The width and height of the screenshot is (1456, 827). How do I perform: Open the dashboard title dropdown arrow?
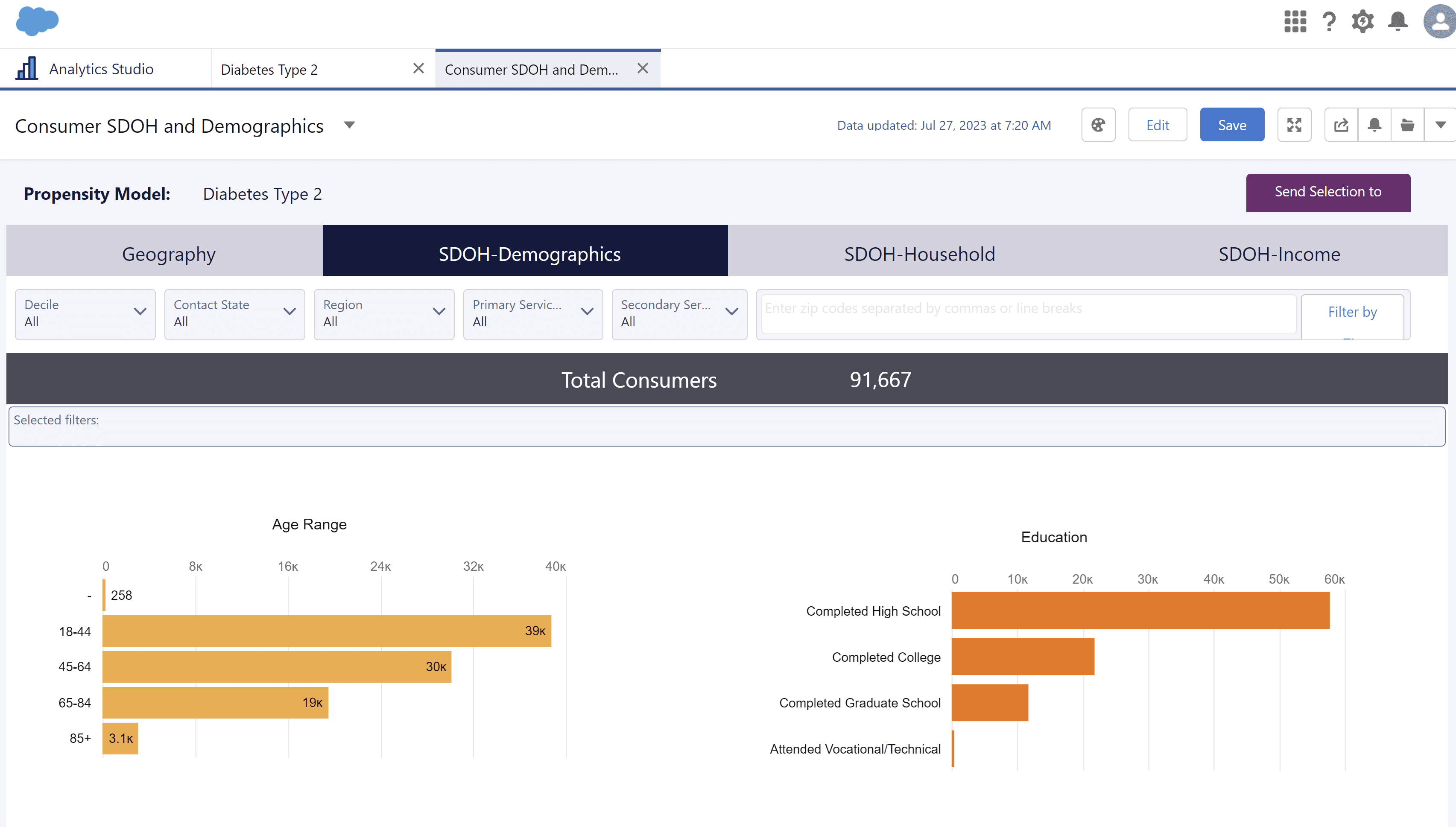349,125
